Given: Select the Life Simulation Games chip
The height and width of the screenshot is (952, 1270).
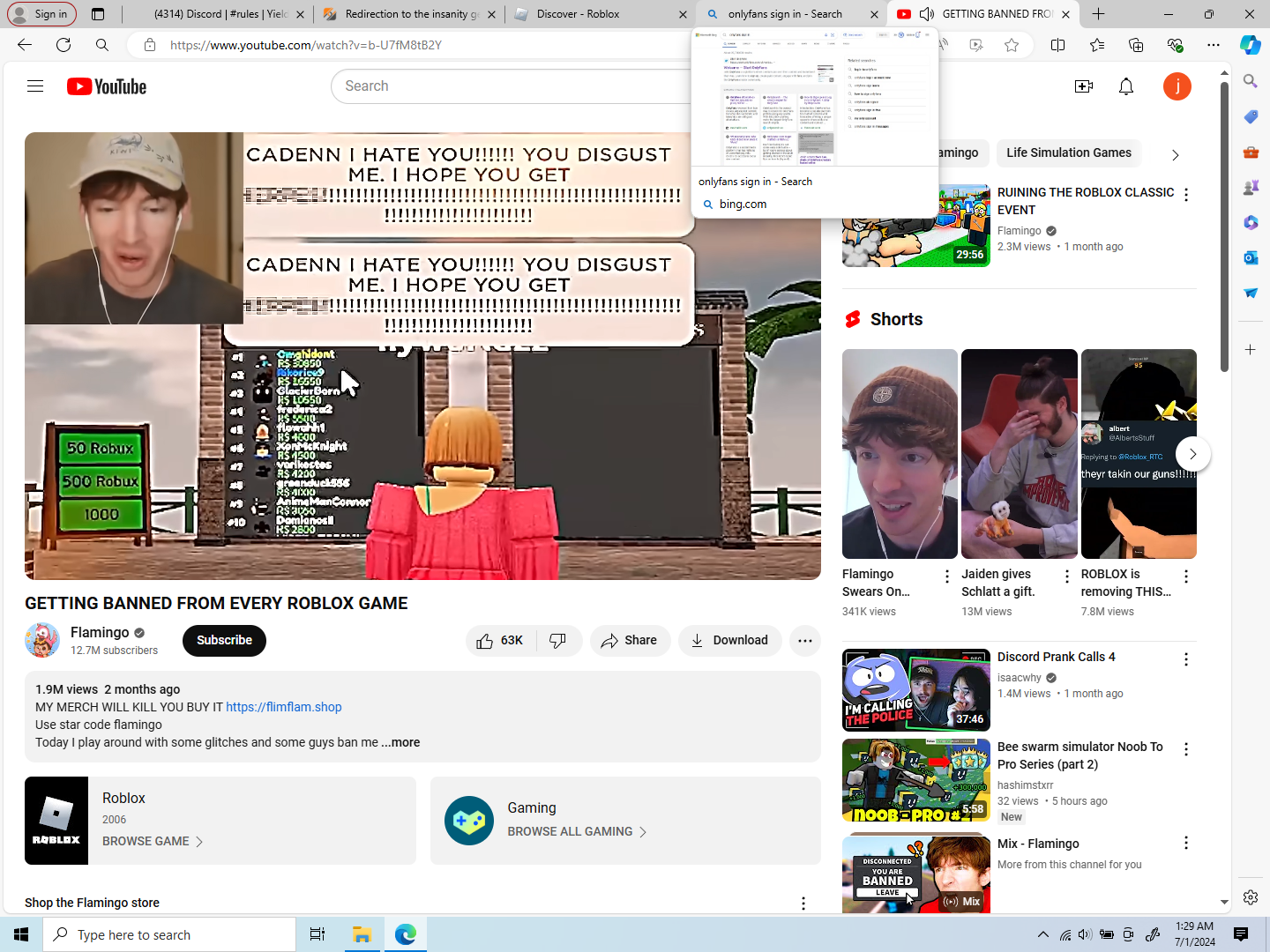Looking at the screenshot, I should click(x=1069, y=153).
